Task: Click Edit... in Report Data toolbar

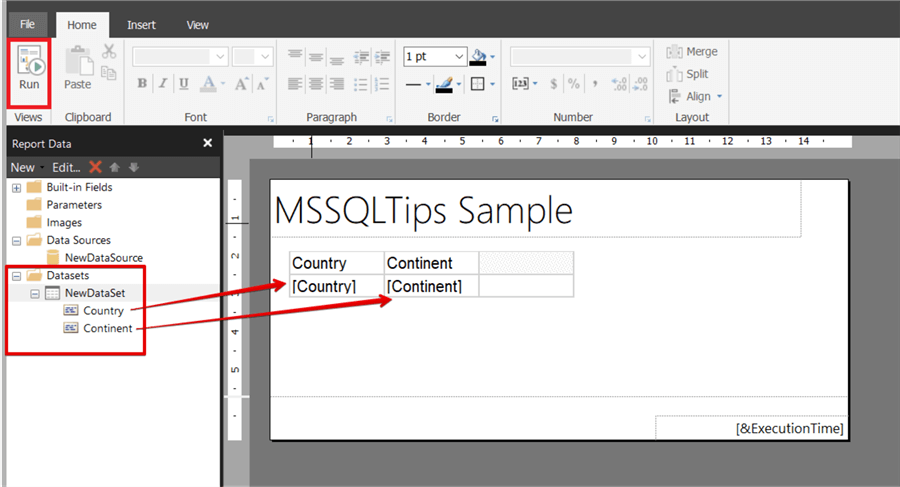Action: tap(66, 167)
